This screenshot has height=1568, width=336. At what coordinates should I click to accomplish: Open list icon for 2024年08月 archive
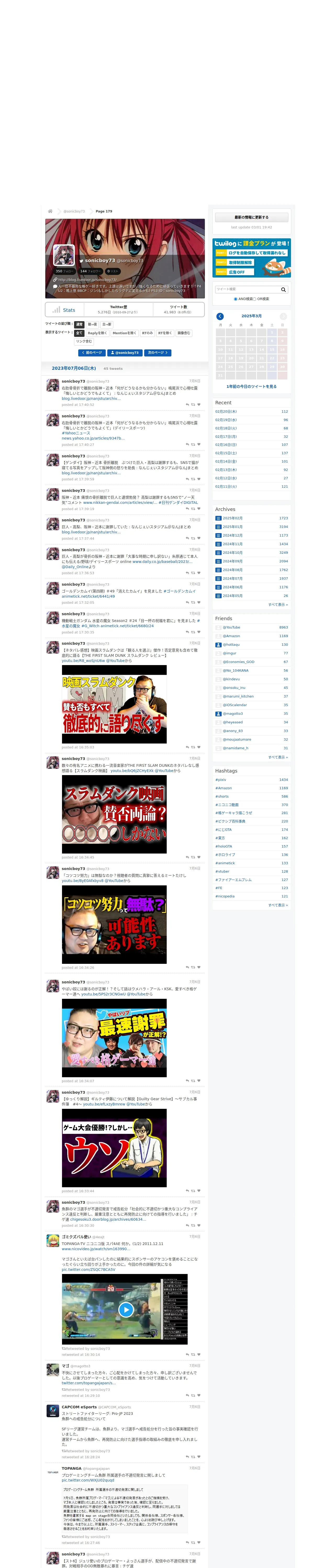(x=218, y=570)
